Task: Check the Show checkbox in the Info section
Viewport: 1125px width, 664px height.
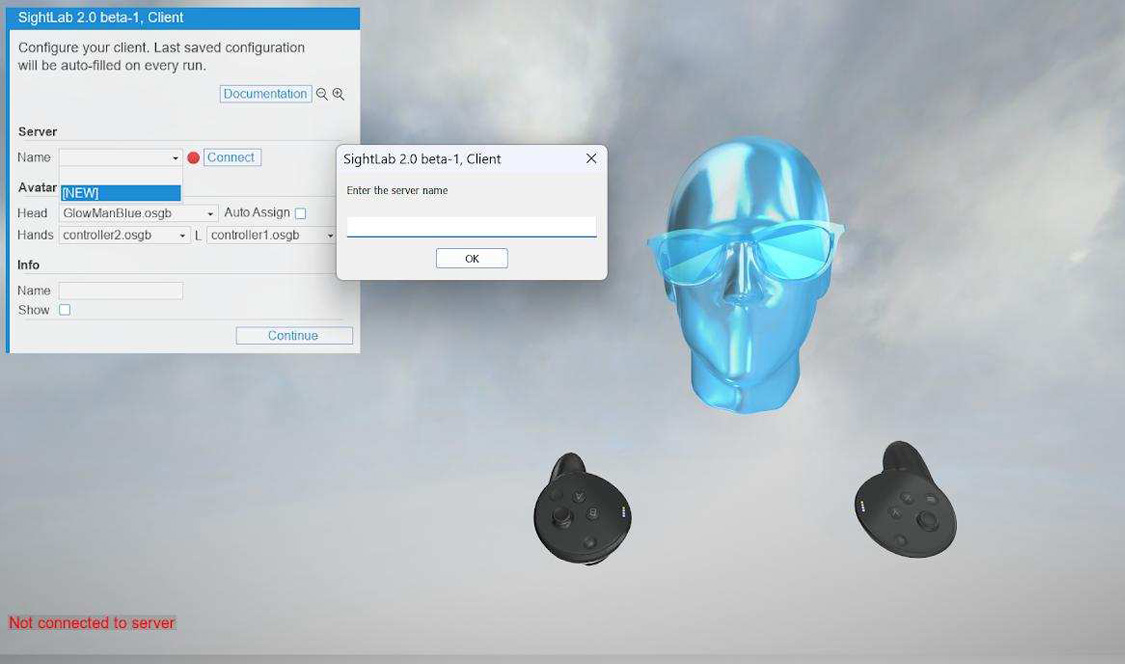Action: pos(64,310)
